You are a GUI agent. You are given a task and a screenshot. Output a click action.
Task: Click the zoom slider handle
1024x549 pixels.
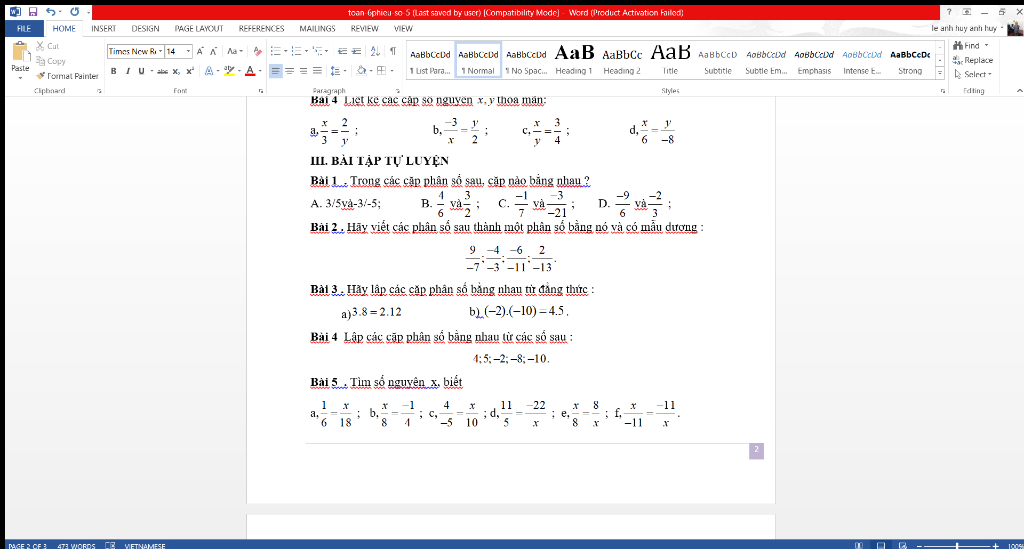[x=957, y=545]
